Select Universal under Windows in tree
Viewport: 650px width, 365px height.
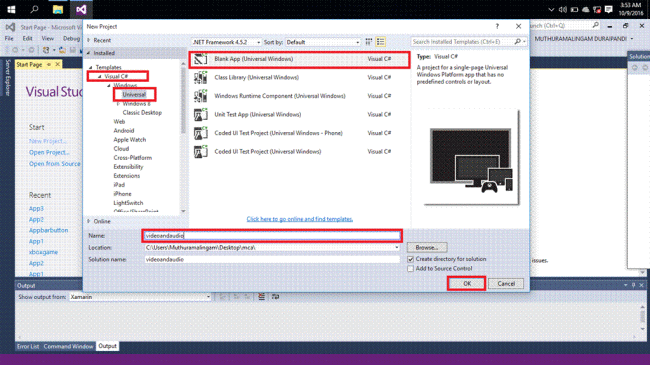click(134, 95)
